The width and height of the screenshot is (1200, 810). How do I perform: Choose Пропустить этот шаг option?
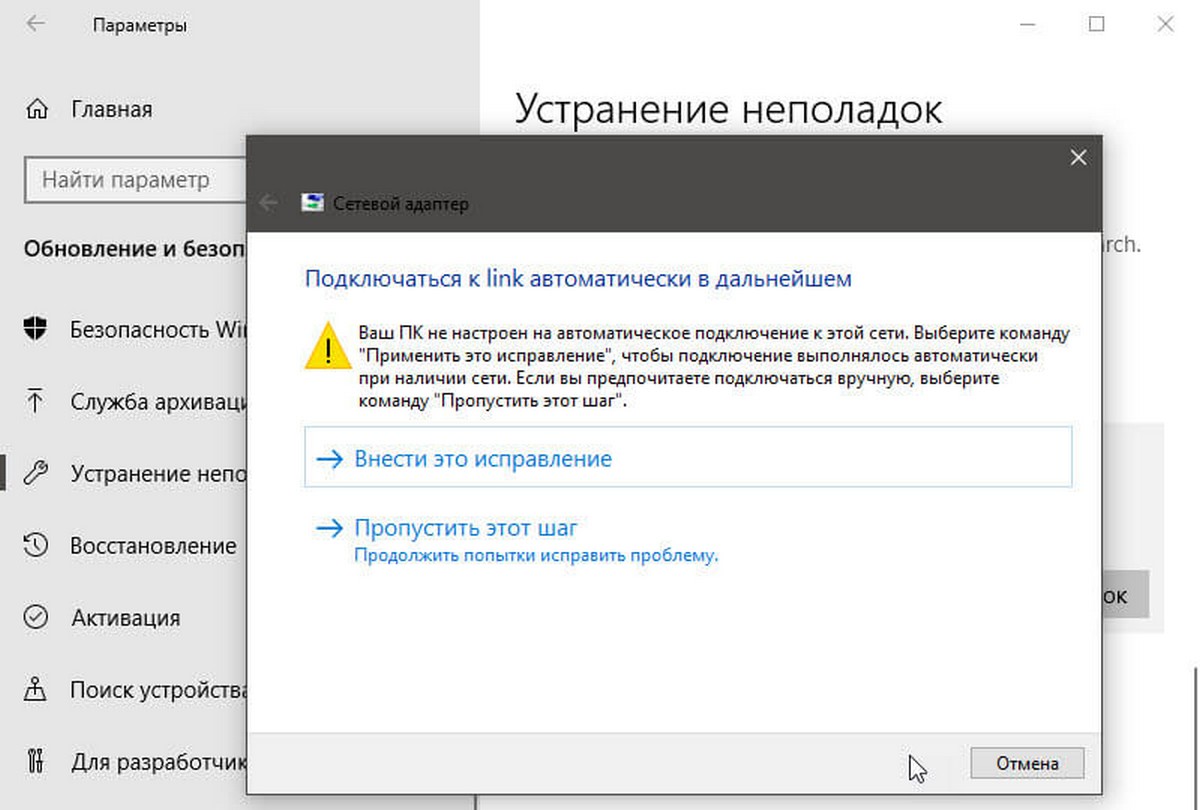[466, 528]
